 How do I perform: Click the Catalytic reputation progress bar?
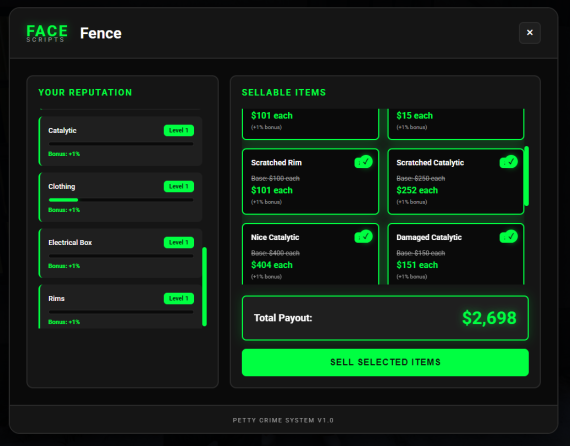pyautogui.click(x=121, y=144)
